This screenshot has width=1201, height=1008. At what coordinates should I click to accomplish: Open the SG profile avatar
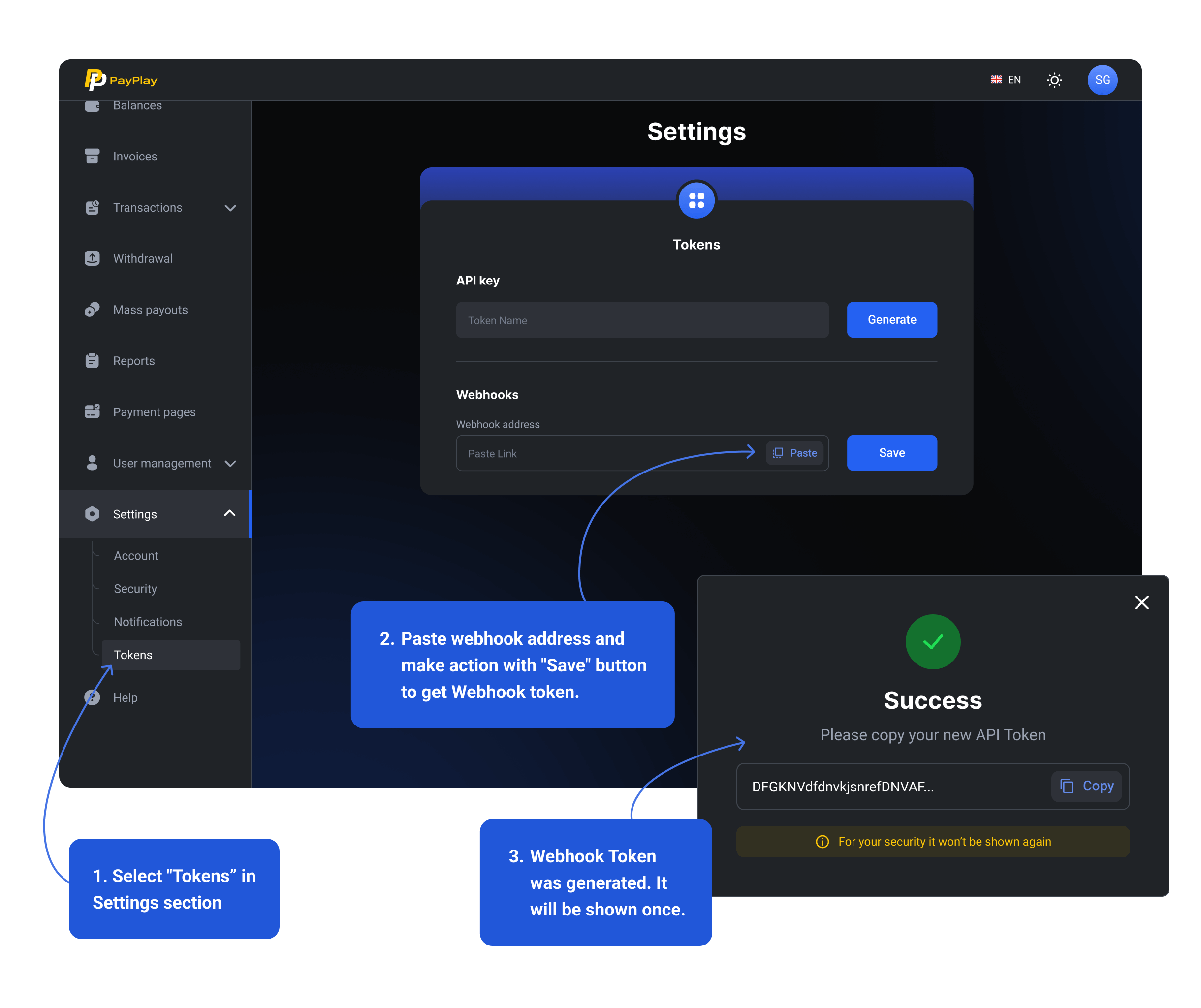1102,79
